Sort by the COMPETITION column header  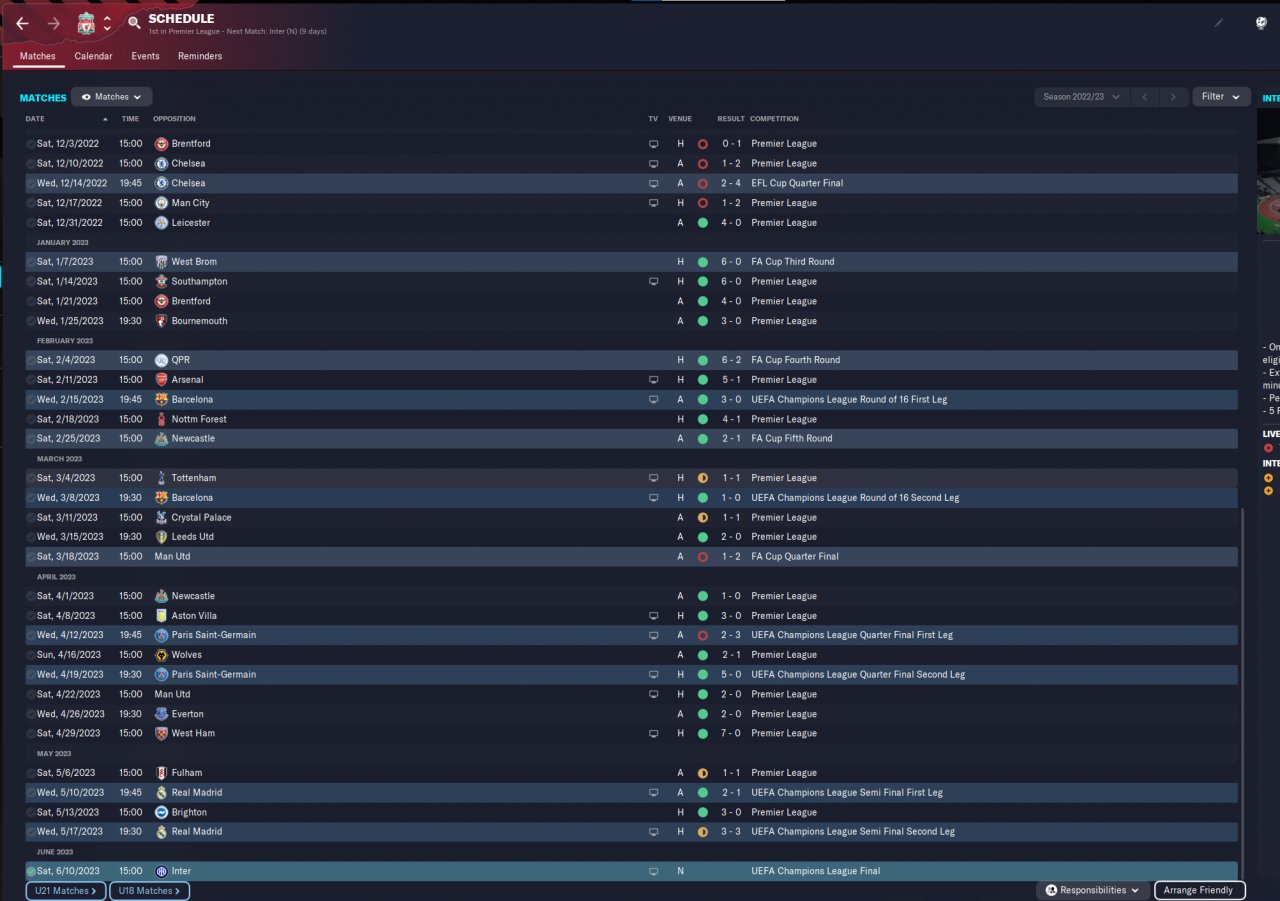[x=774, y=119]
